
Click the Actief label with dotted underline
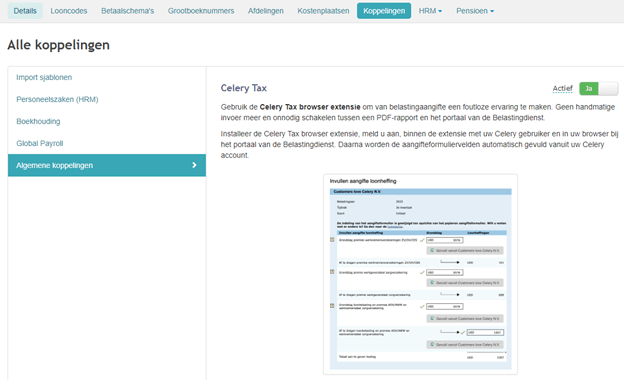pyautogui.click(x=562, y=88)
